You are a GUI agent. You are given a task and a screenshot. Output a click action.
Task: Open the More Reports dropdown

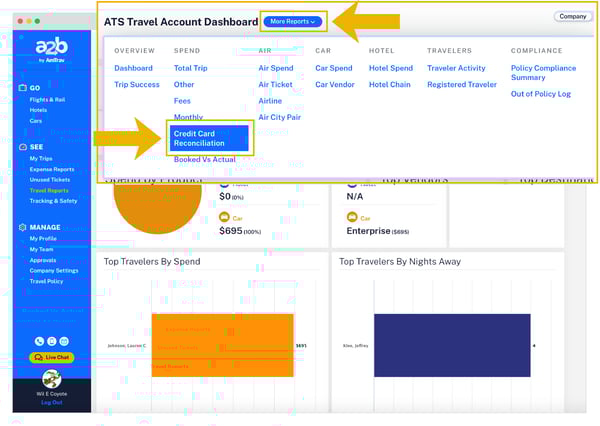coord(294,21)
